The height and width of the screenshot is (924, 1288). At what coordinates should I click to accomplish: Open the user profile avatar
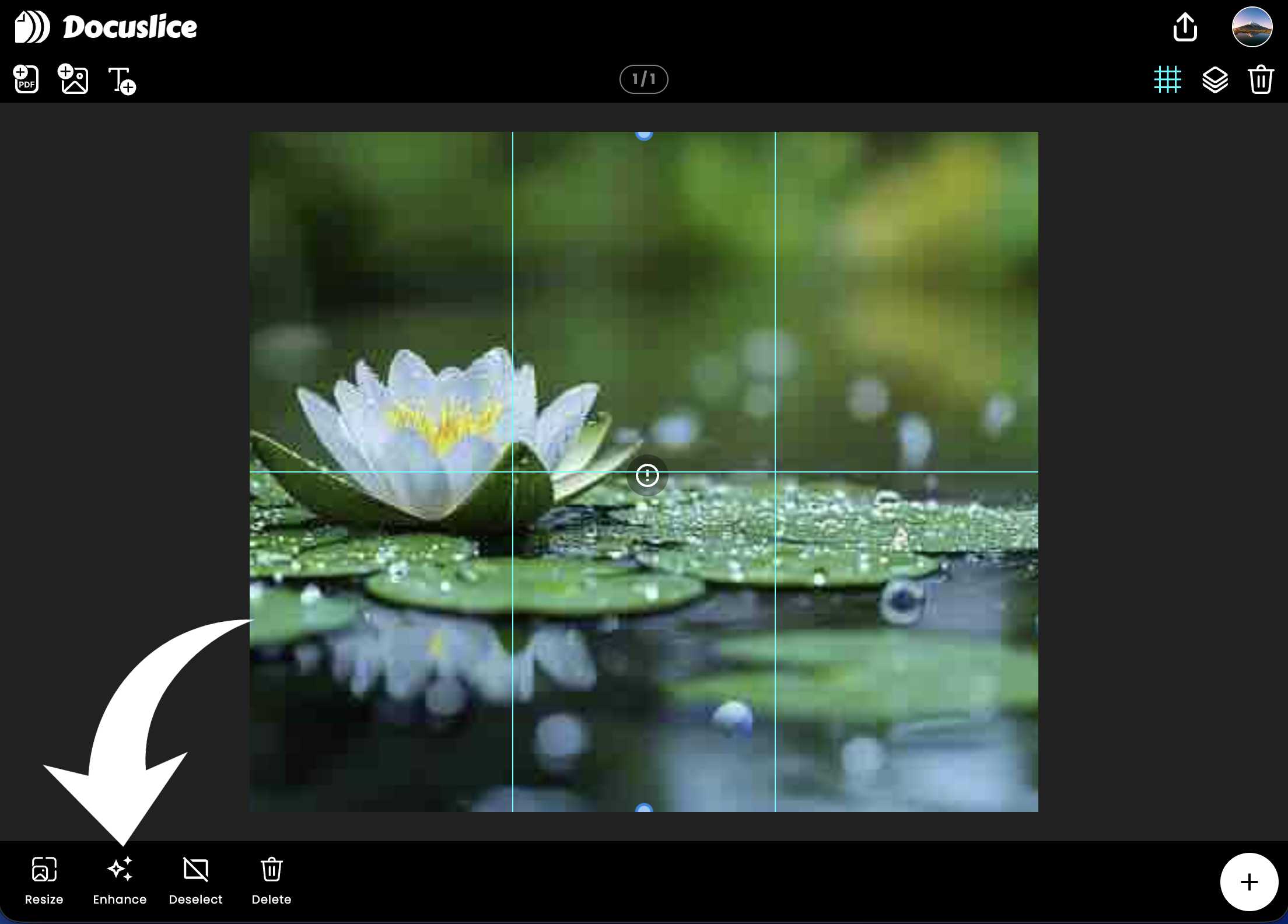coord(1252,27)
